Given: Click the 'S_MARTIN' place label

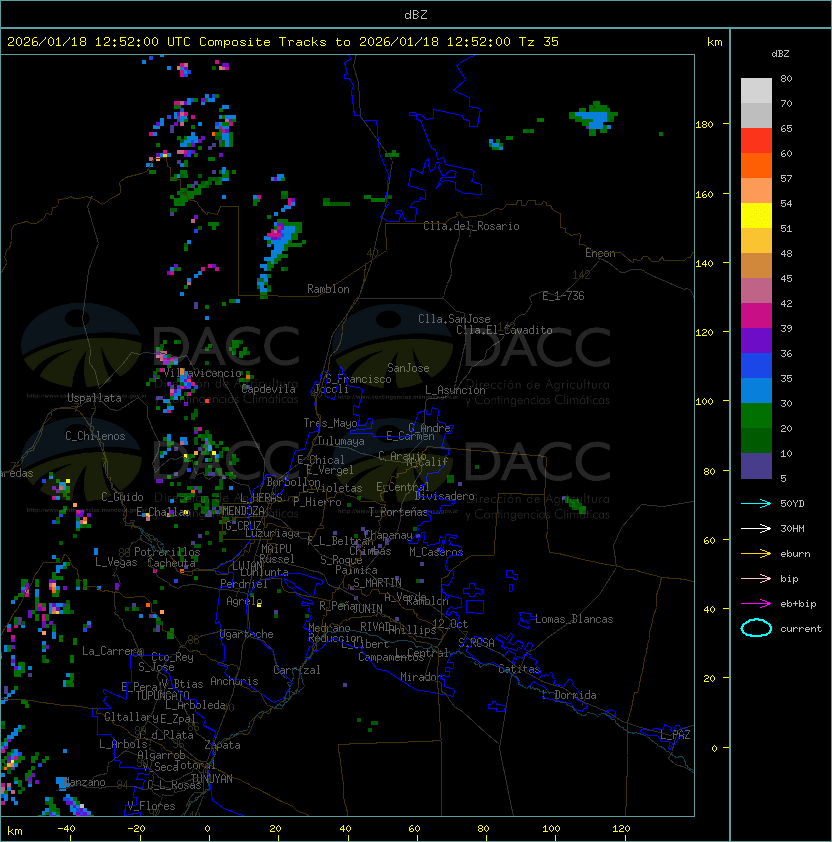Looking at the screenshot, I should click(x=377, y=582).
